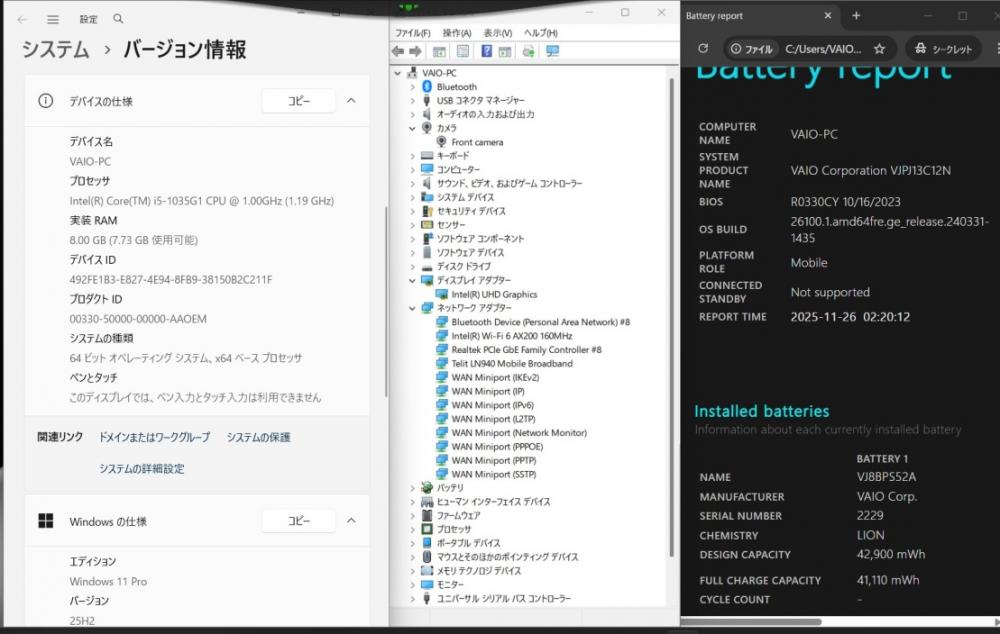Image resolution: width=1000 pixels, height=634 pixels.
Task: Select the Intel(R) UHD Graphics device
Action: (493, 295)
